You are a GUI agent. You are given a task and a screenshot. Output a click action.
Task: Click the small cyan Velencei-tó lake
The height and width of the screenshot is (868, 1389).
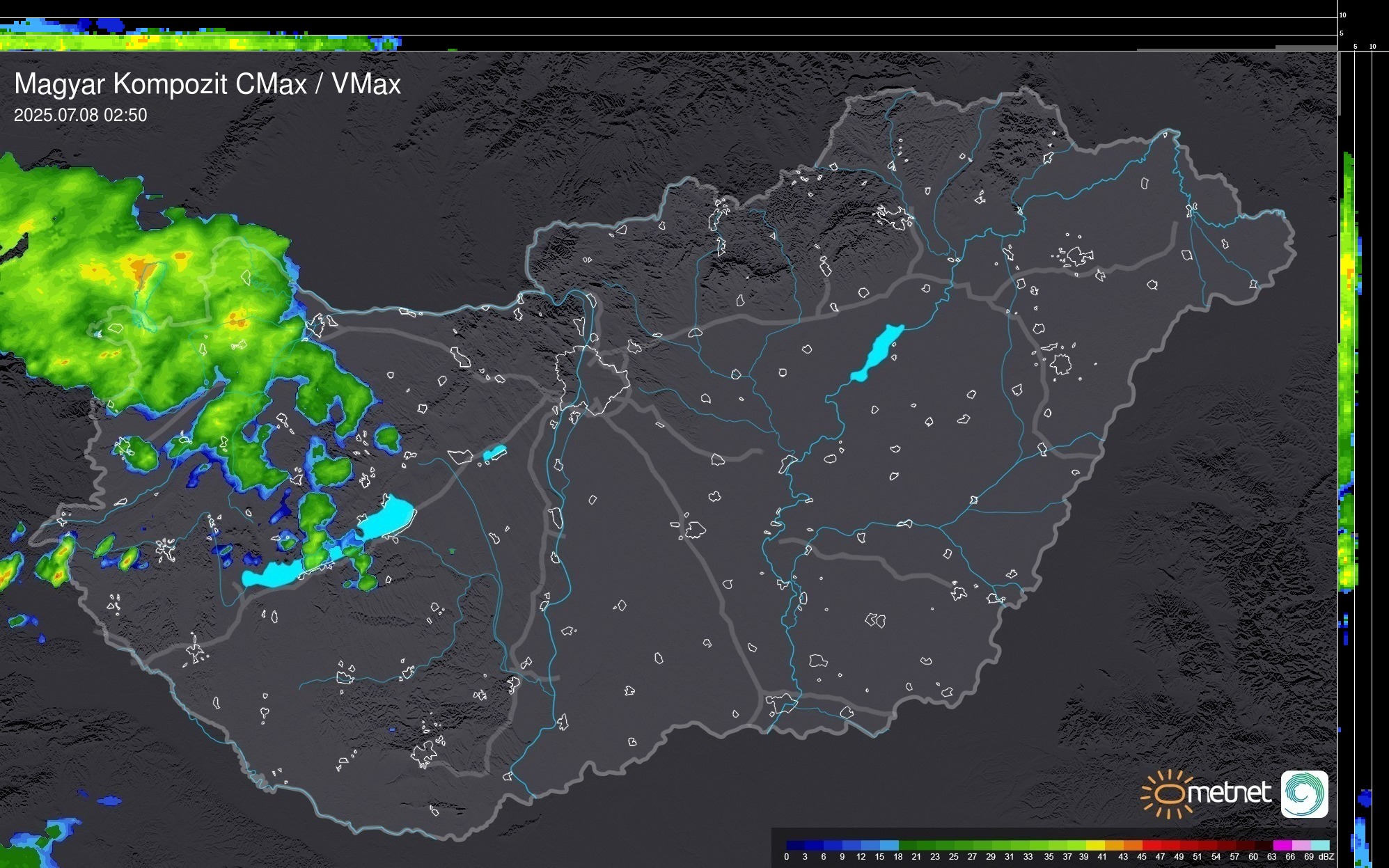(x=494, y=453)
